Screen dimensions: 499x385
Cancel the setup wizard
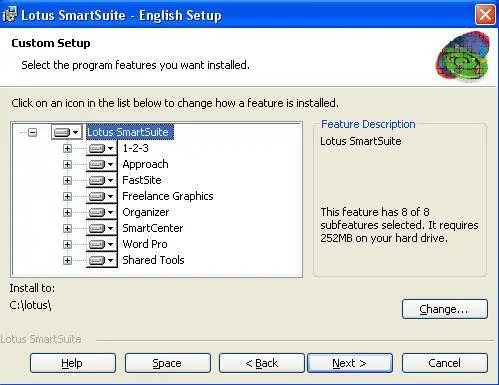[x=445, y=363]
